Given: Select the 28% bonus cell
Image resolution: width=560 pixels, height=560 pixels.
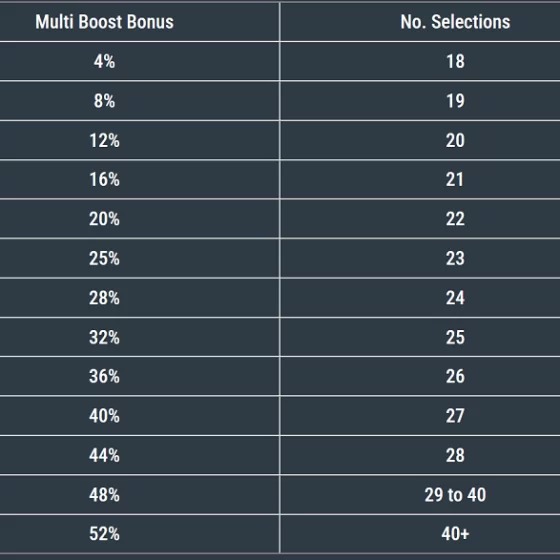Looking at the screenshot, I should point(104,298).
